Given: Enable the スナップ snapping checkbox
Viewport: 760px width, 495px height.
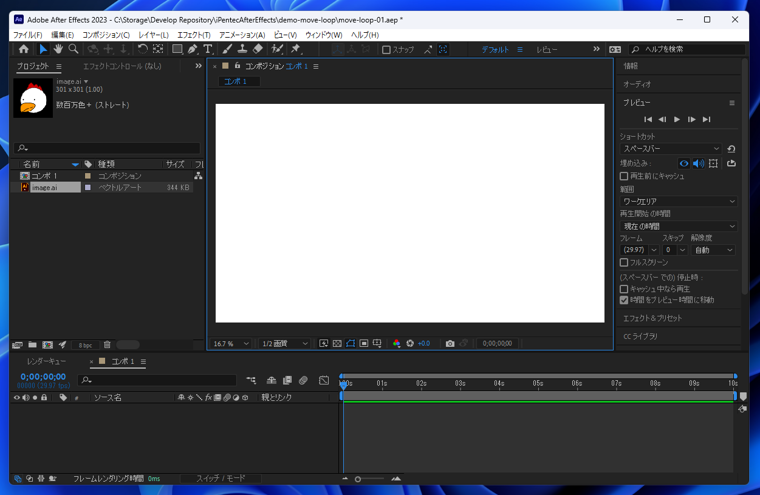Looking at the screenshot, I should [386, 49].
